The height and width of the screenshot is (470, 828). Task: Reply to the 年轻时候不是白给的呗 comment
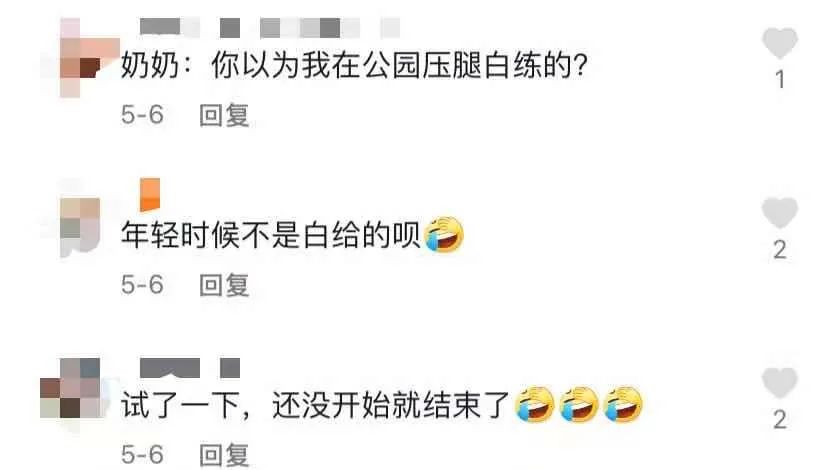(224, 285)
